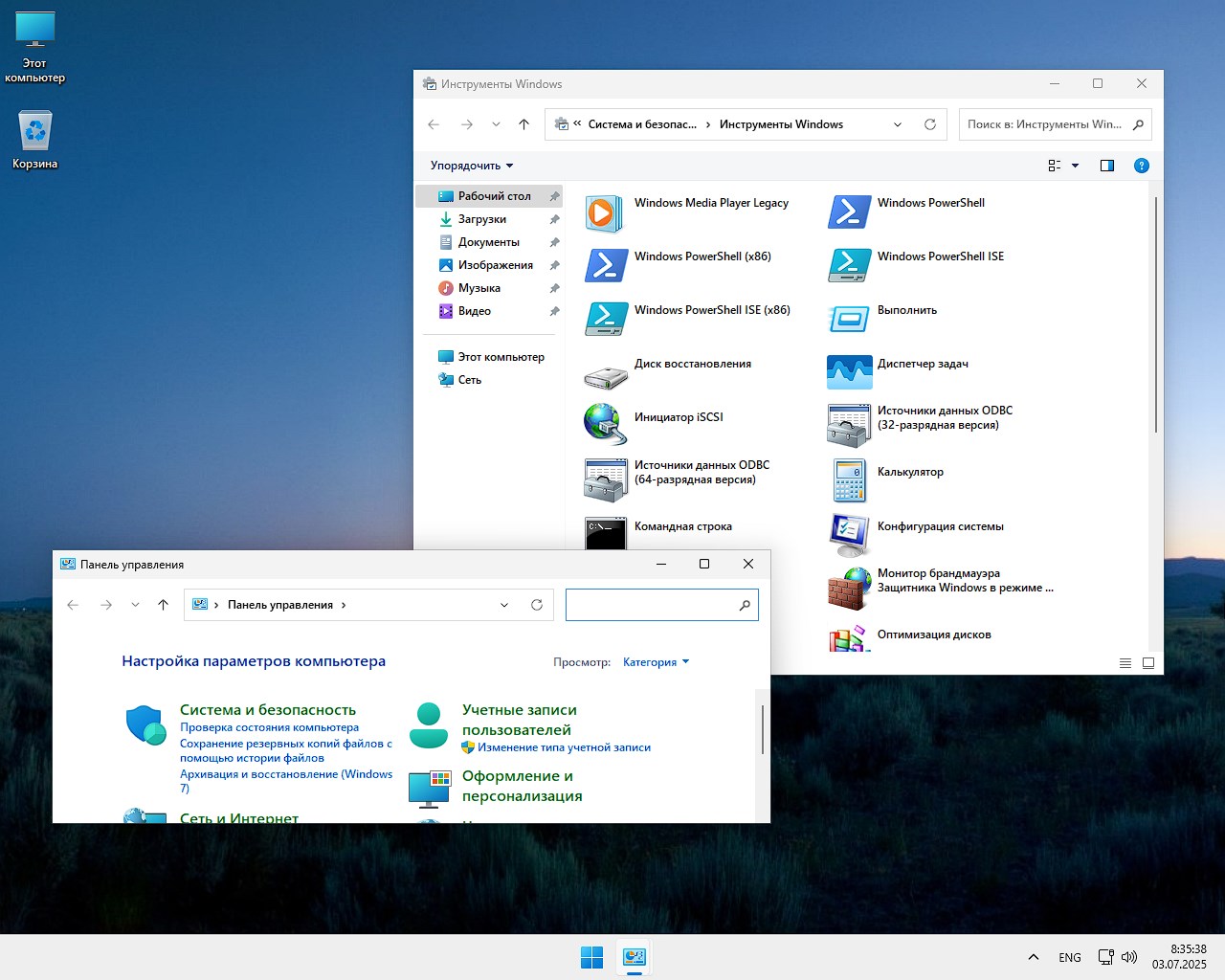Viewport: 1225px width, 980px height.
Task: Open the Категория view dropdown
Action: [656, 662]
